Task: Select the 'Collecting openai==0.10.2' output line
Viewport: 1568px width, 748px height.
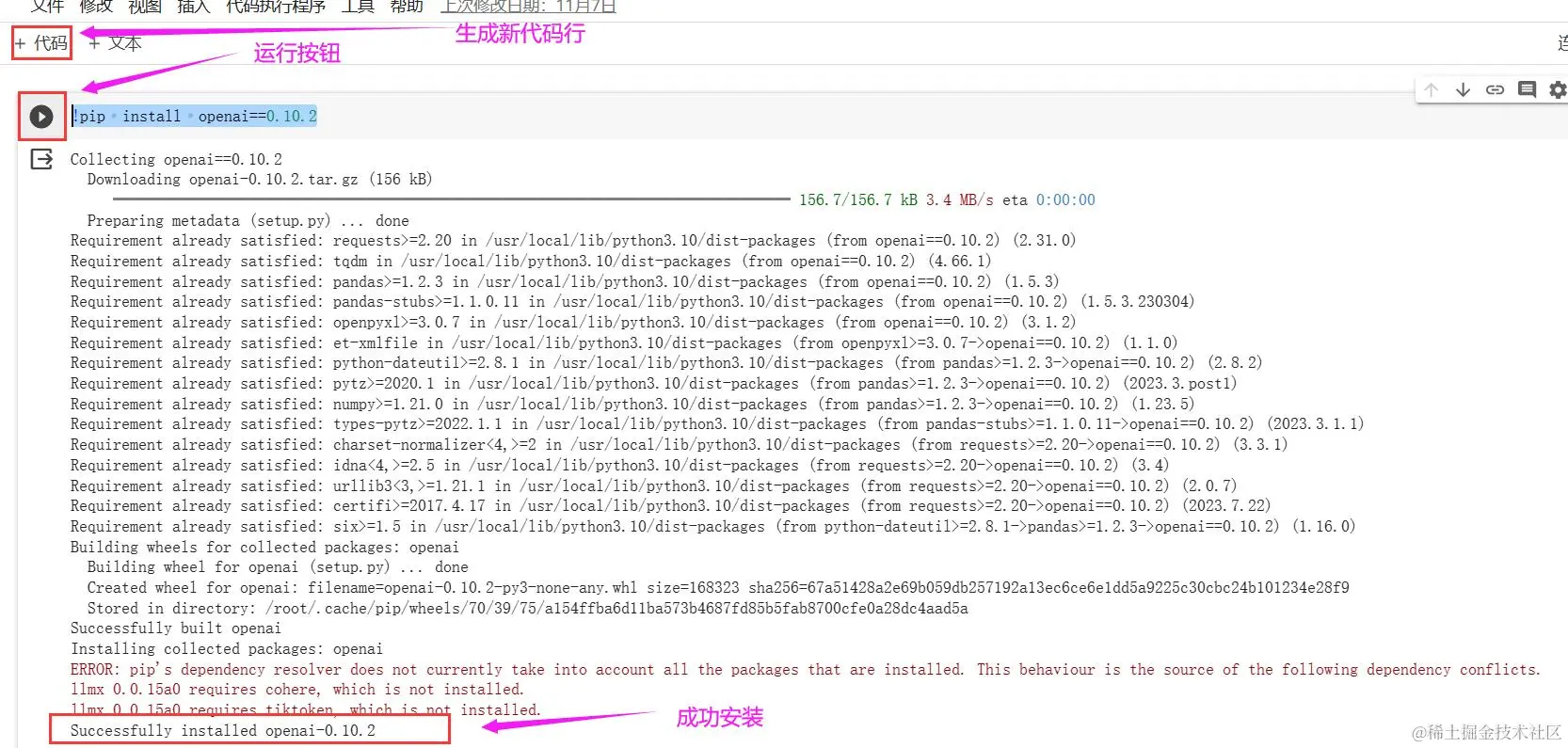Action: point(176,159)
